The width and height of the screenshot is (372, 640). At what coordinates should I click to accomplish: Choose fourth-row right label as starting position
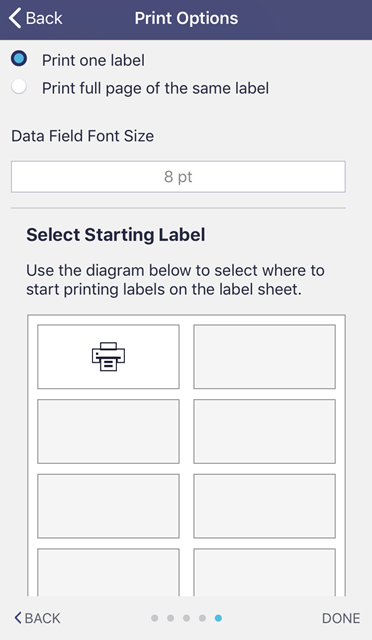tap(265, 572)
